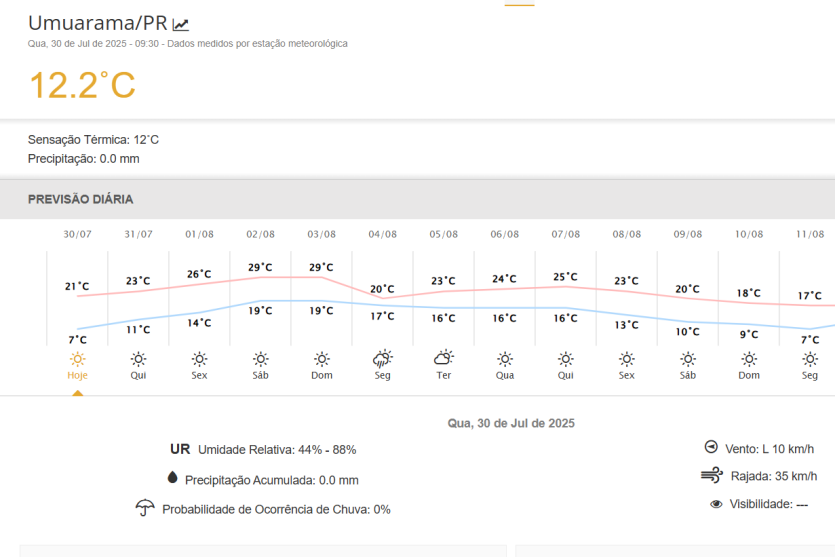Screen dimensions: 835x557
Task: Click the droplet icon for Precipitação Acumulada
Action: pyautogui.click(x=172, y=478)
